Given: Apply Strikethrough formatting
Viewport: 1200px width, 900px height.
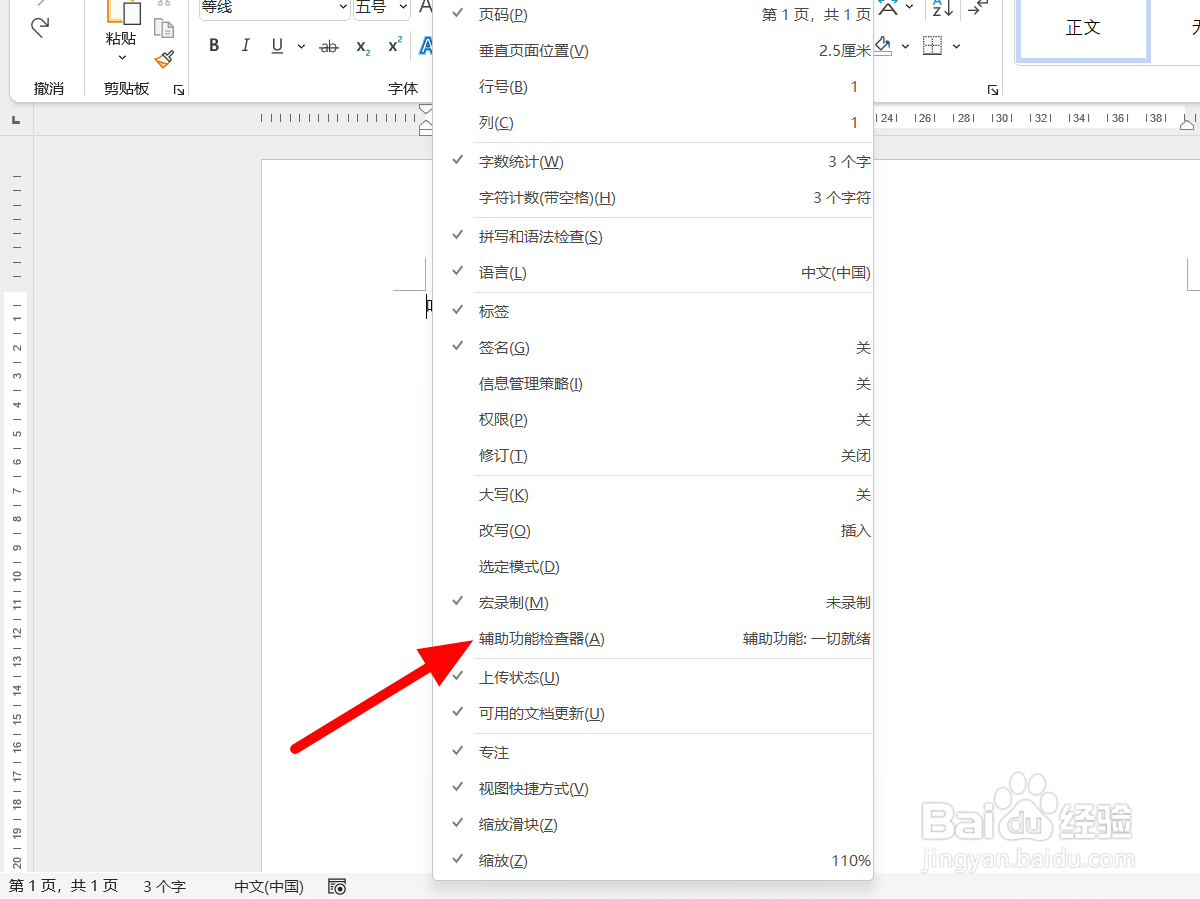Looking at the screenshot, I should 328,46.
